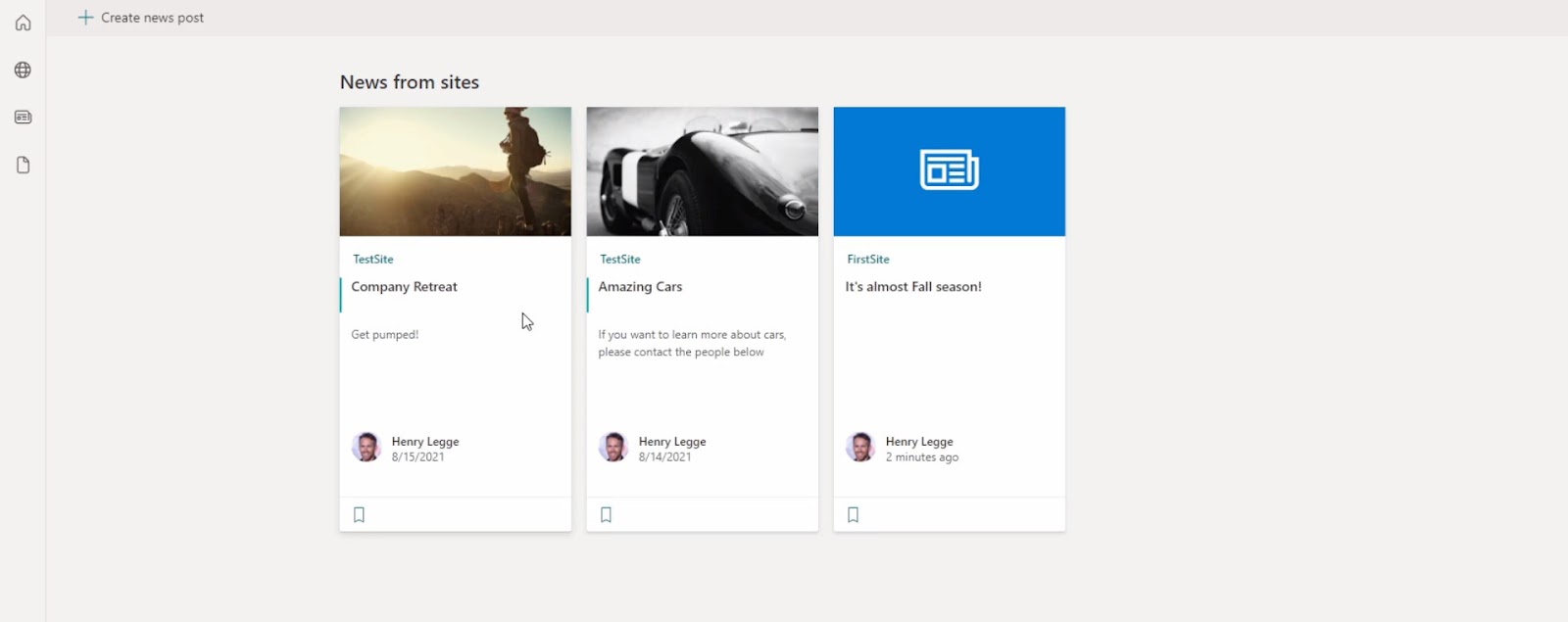The width and height of the screenshot is (1568, 622).
Task: Click the Get pumped! description text
Action: (385, 335)
